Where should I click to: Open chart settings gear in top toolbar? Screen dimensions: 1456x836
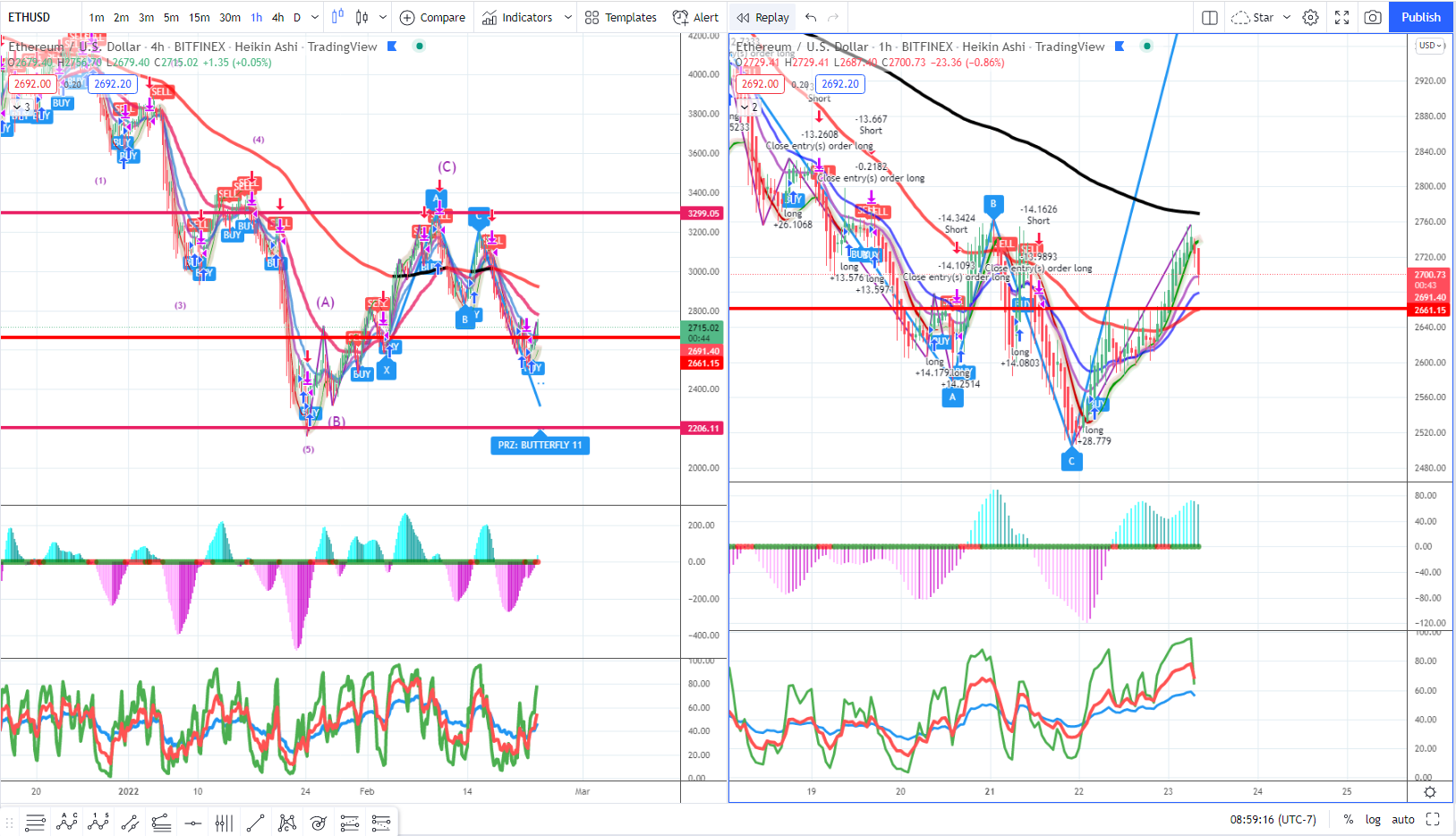tap(1310, 17)
